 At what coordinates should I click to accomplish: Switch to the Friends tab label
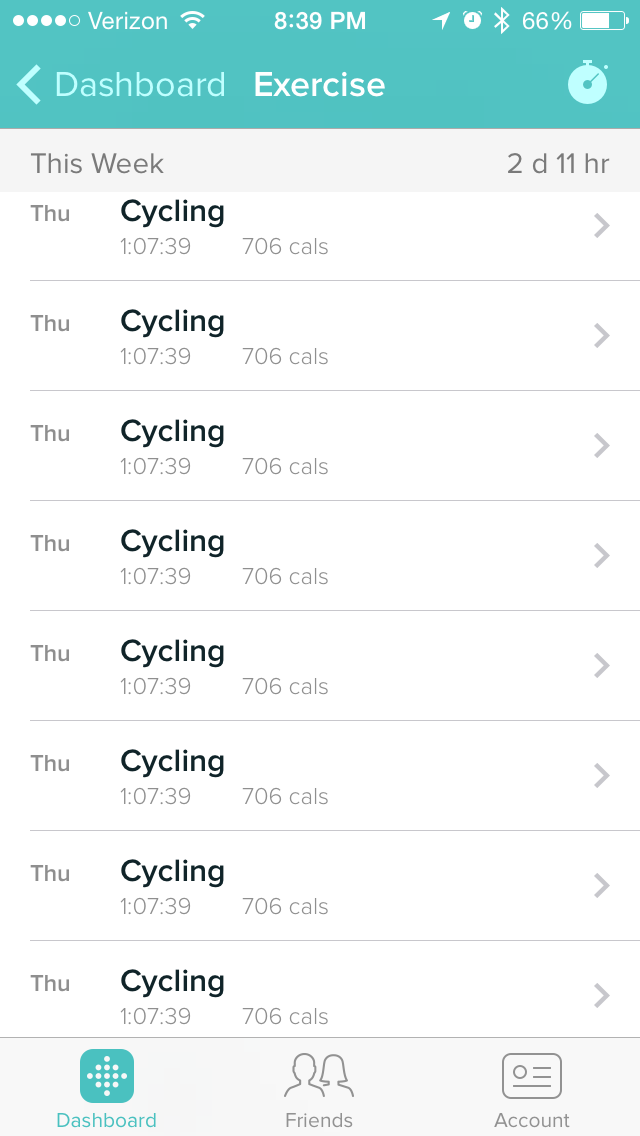click(319, 1120)
